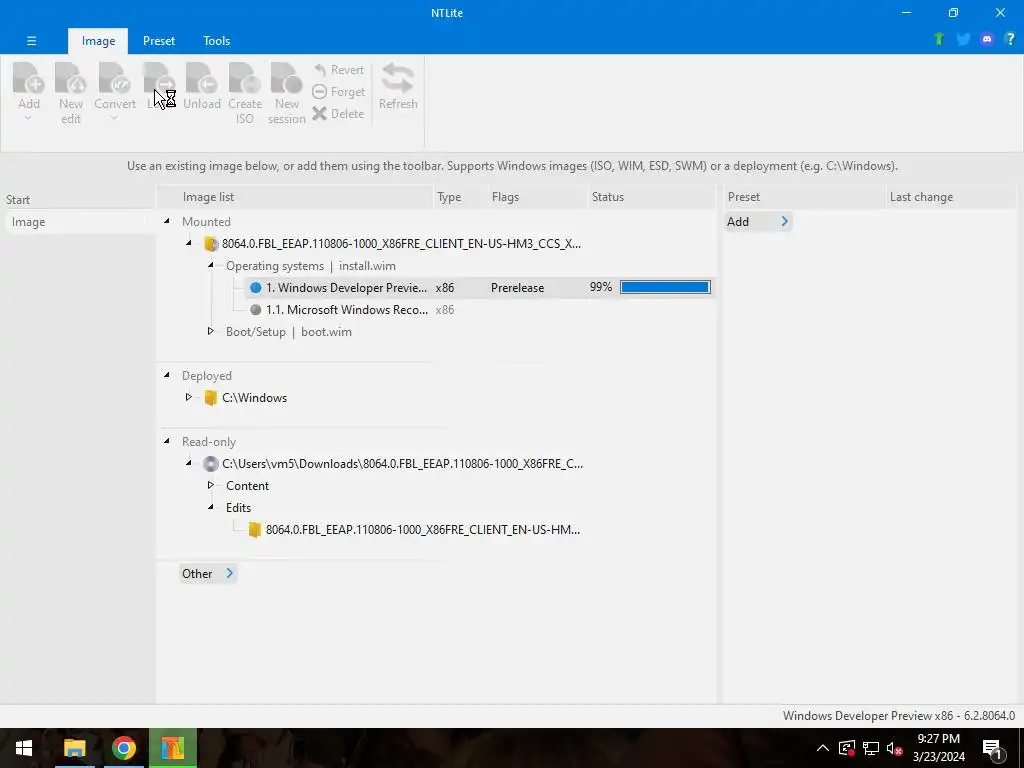Click the blue disc icon beside Windows Developer Preview
The image size is (1024, 768).
coord(255,287)
